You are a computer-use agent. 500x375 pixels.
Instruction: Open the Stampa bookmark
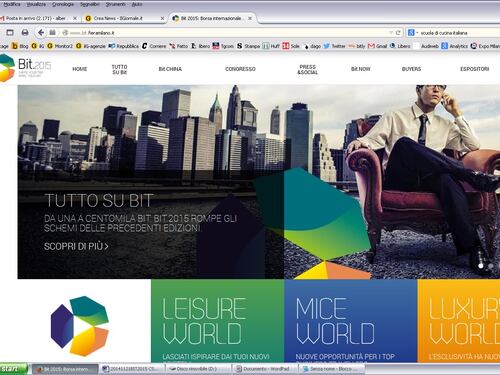click(248, 46)
